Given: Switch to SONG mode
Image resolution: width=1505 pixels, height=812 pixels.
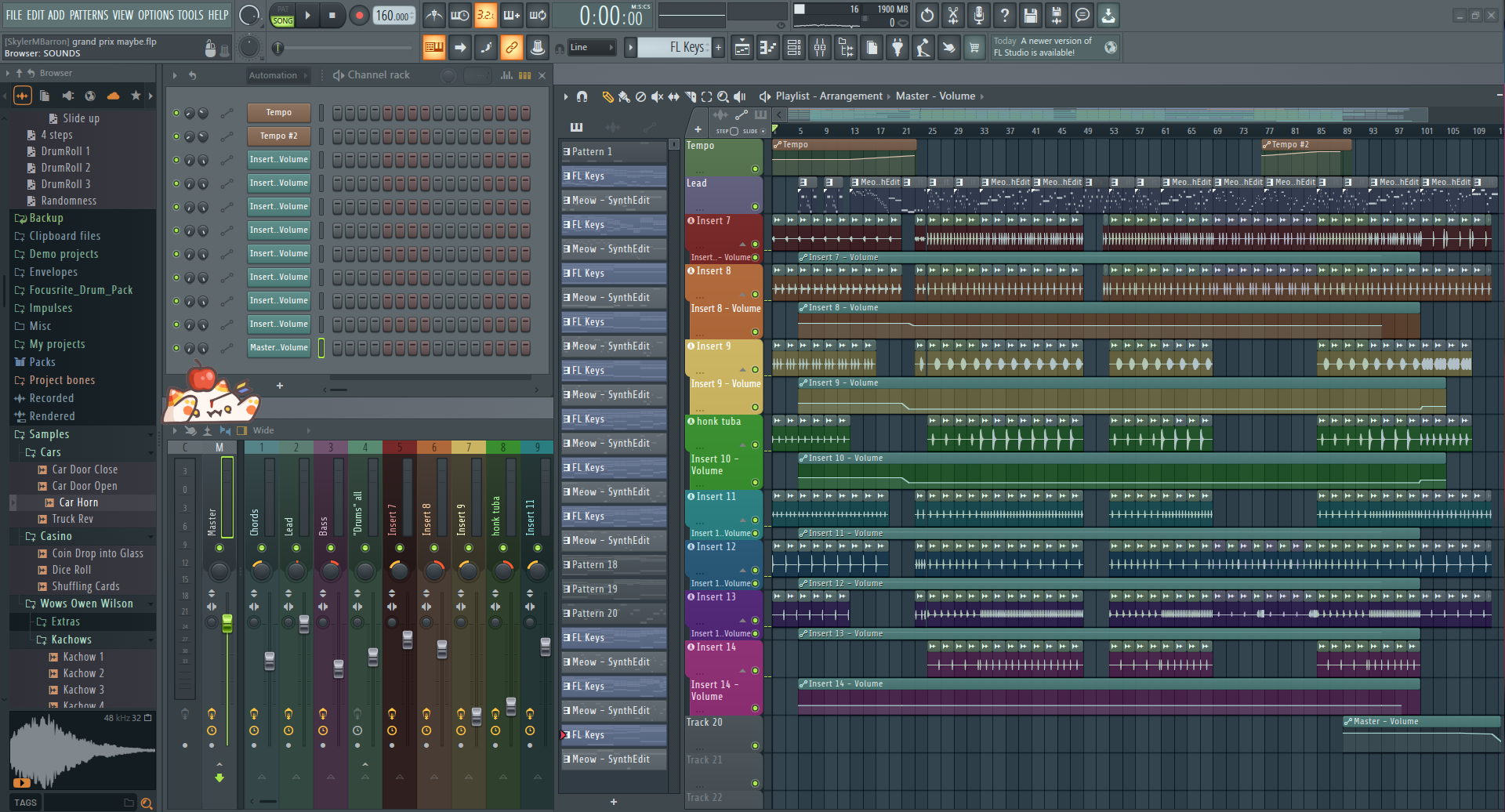Looking at the screenshot, I should point(282,21).
